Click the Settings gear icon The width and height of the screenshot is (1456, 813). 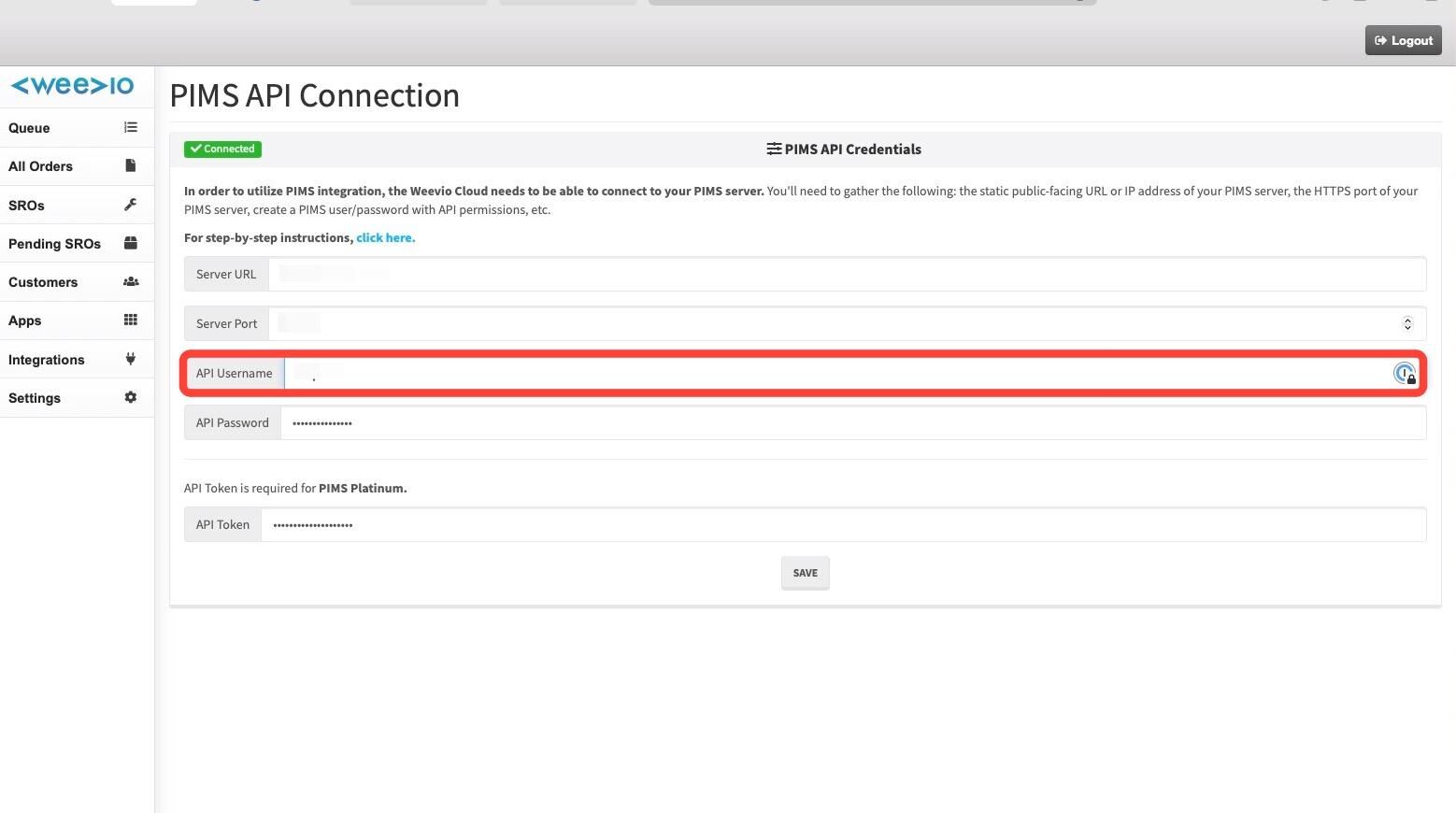131,397
